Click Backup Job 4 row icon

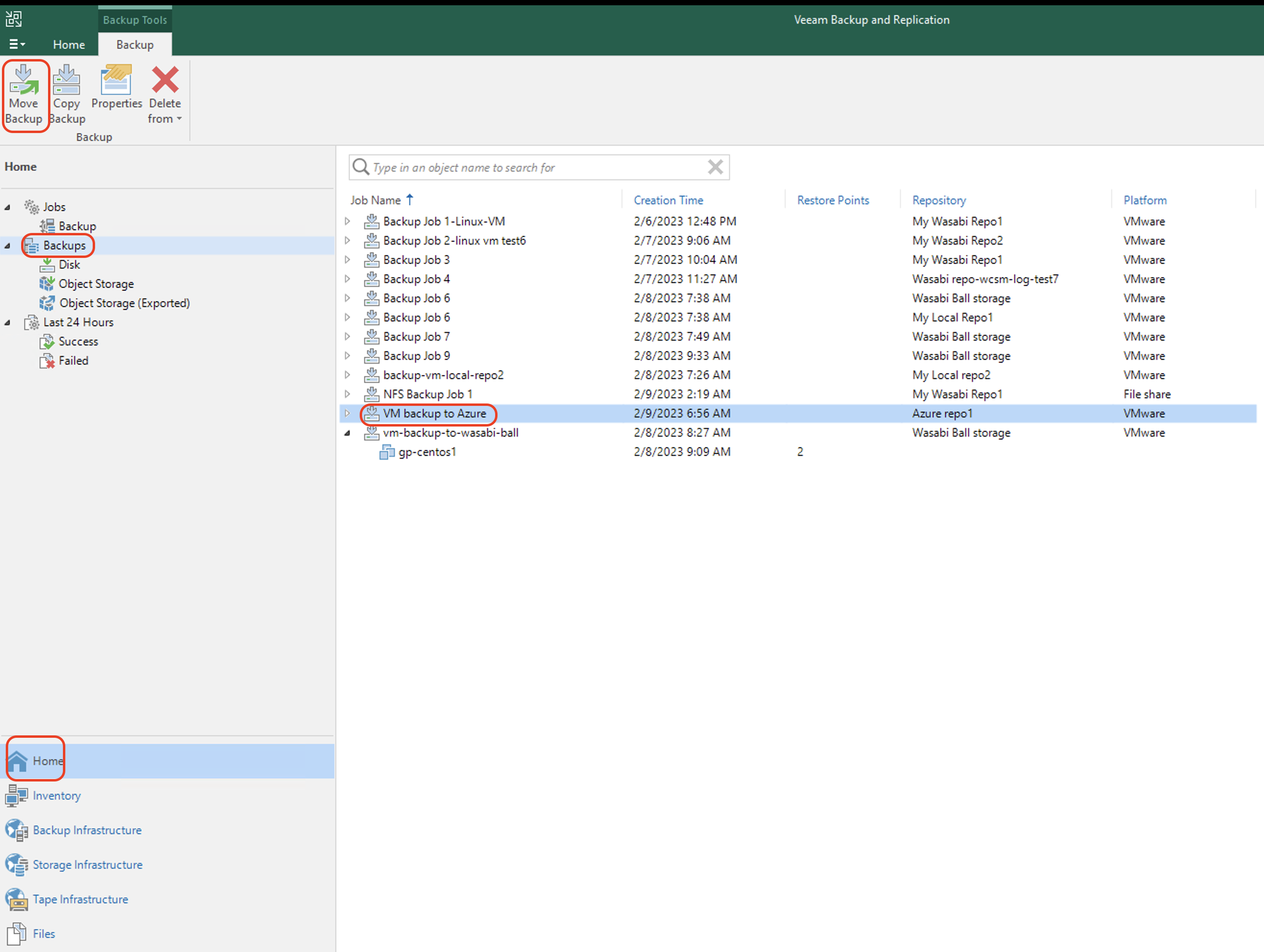pos(371,279)
